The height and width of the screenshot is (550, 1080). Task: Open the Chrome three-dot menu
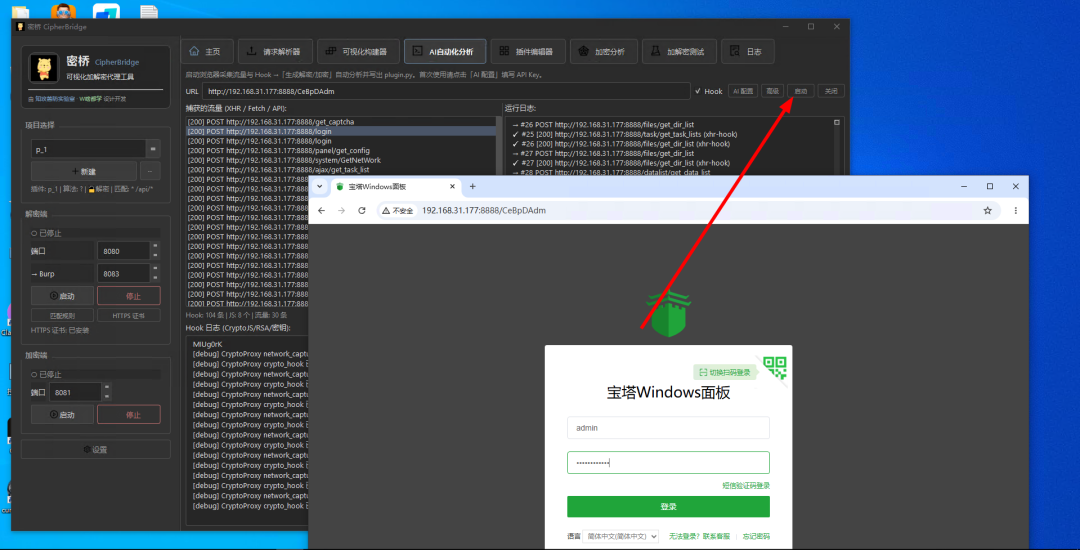(1015, 211)
